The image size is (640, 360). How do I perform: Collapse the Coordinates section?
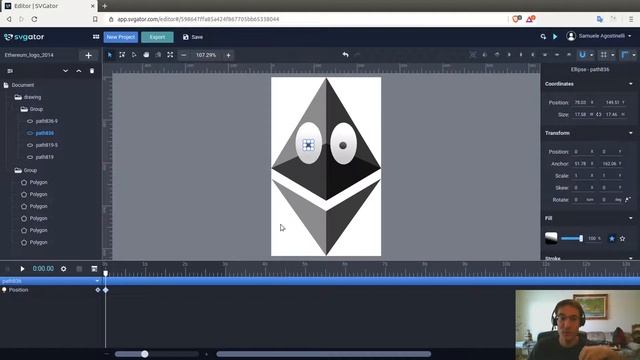click(631, 84)
